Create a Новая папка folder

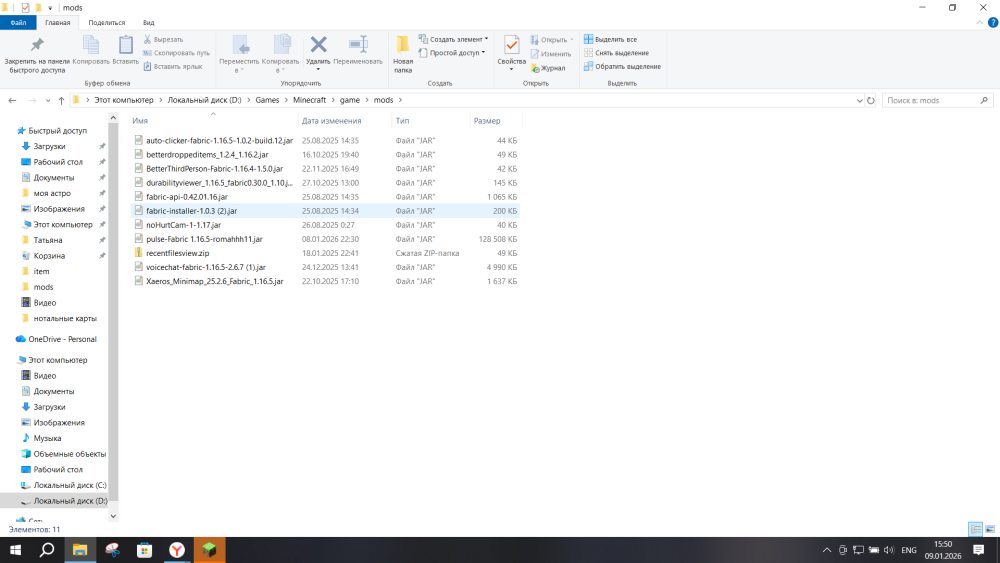click(403, 54)
